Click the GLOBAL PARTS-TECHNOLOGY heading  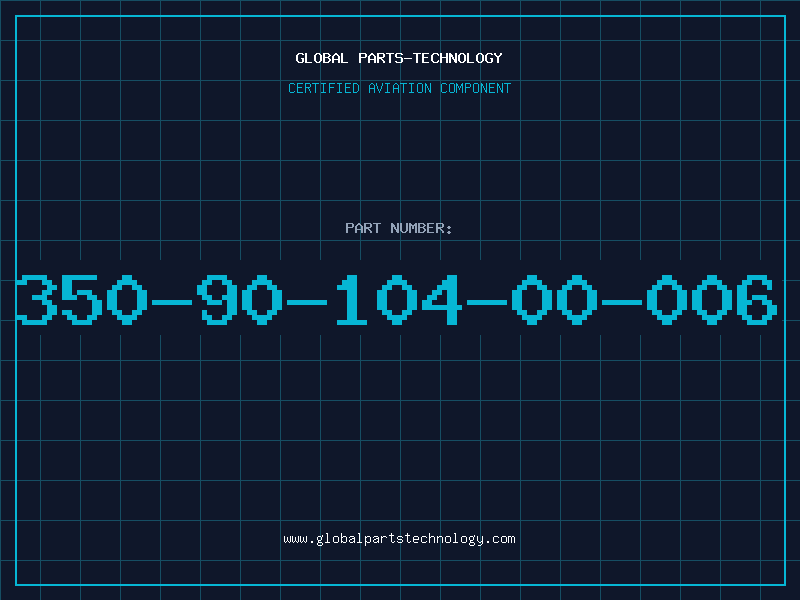pyautogui.click(x=399, y=58)
